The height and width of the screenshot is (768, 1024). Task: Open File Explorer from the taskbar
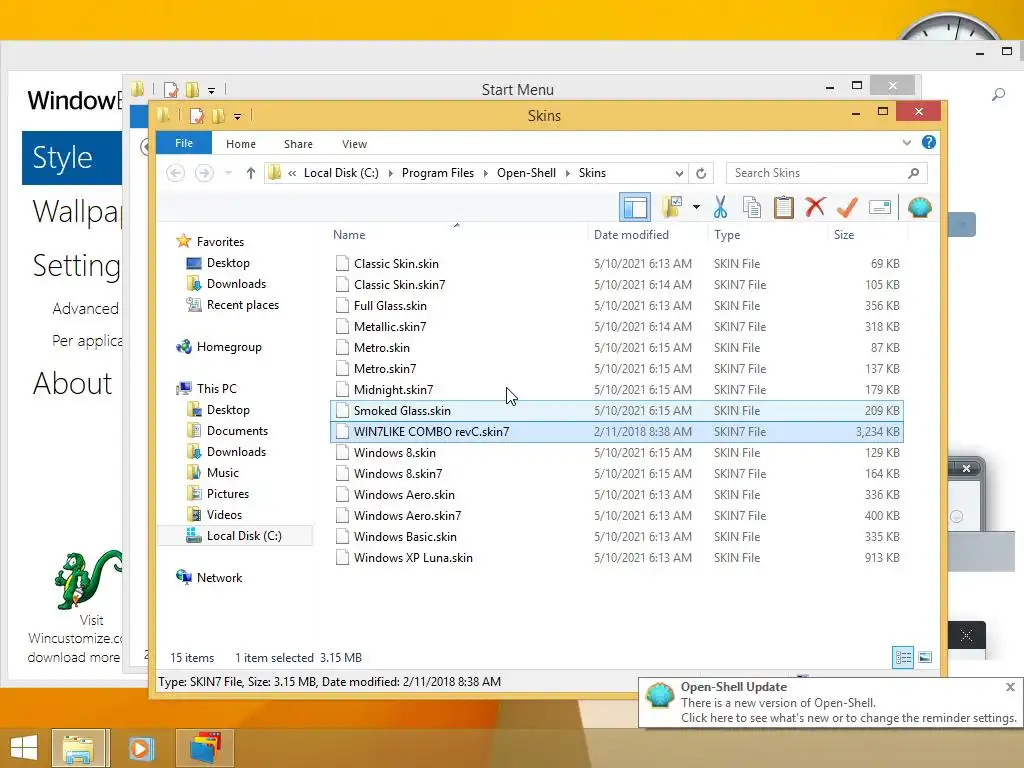click(78, 748)
